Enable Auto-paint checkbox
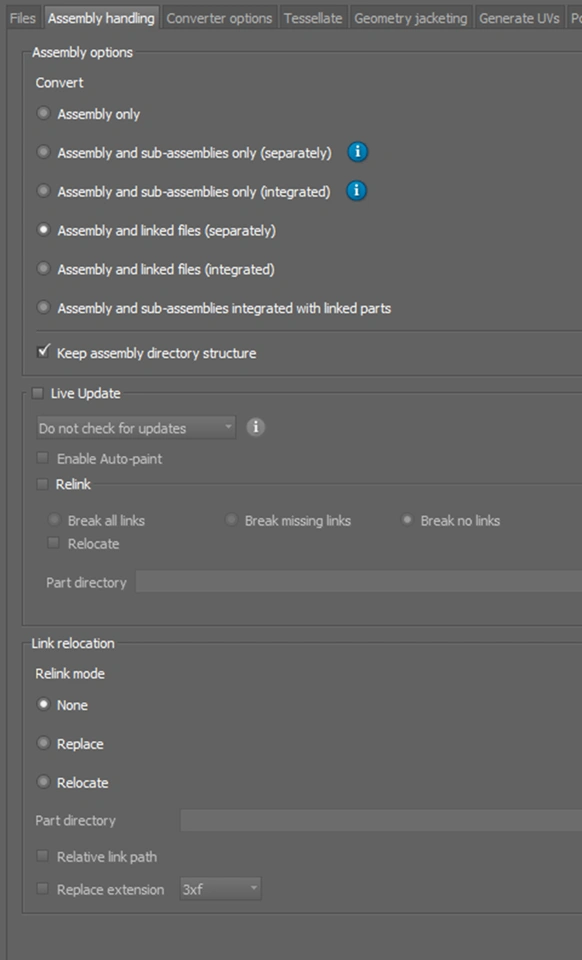 click(42, 458)
